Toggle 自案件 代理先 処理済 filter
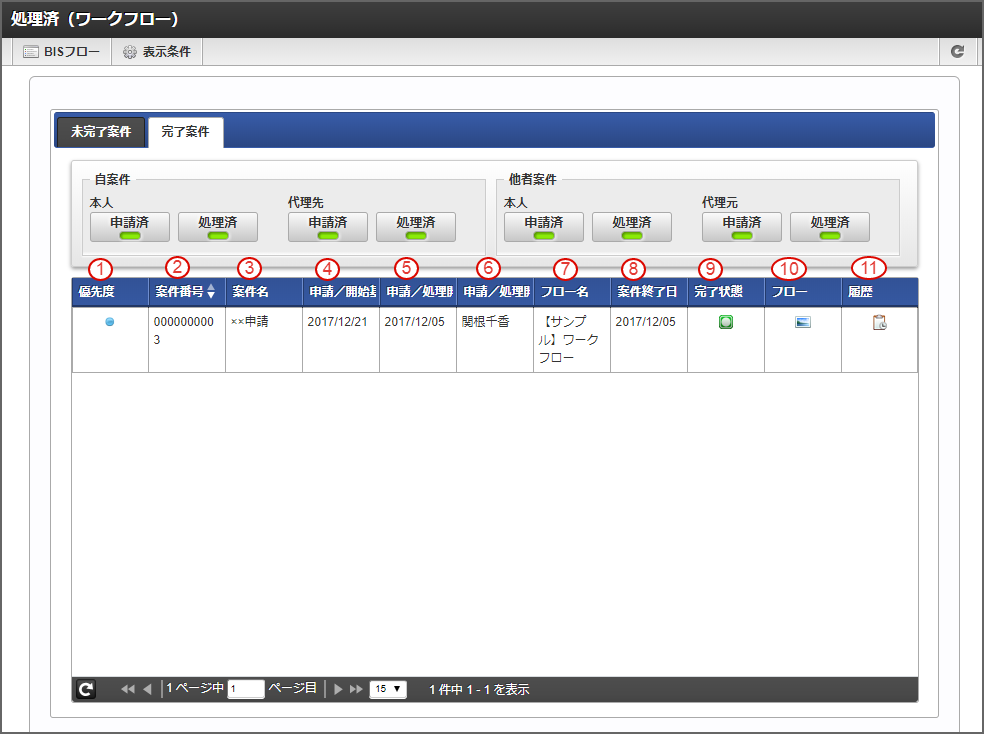984x734 pixels. tap(415, 226)
